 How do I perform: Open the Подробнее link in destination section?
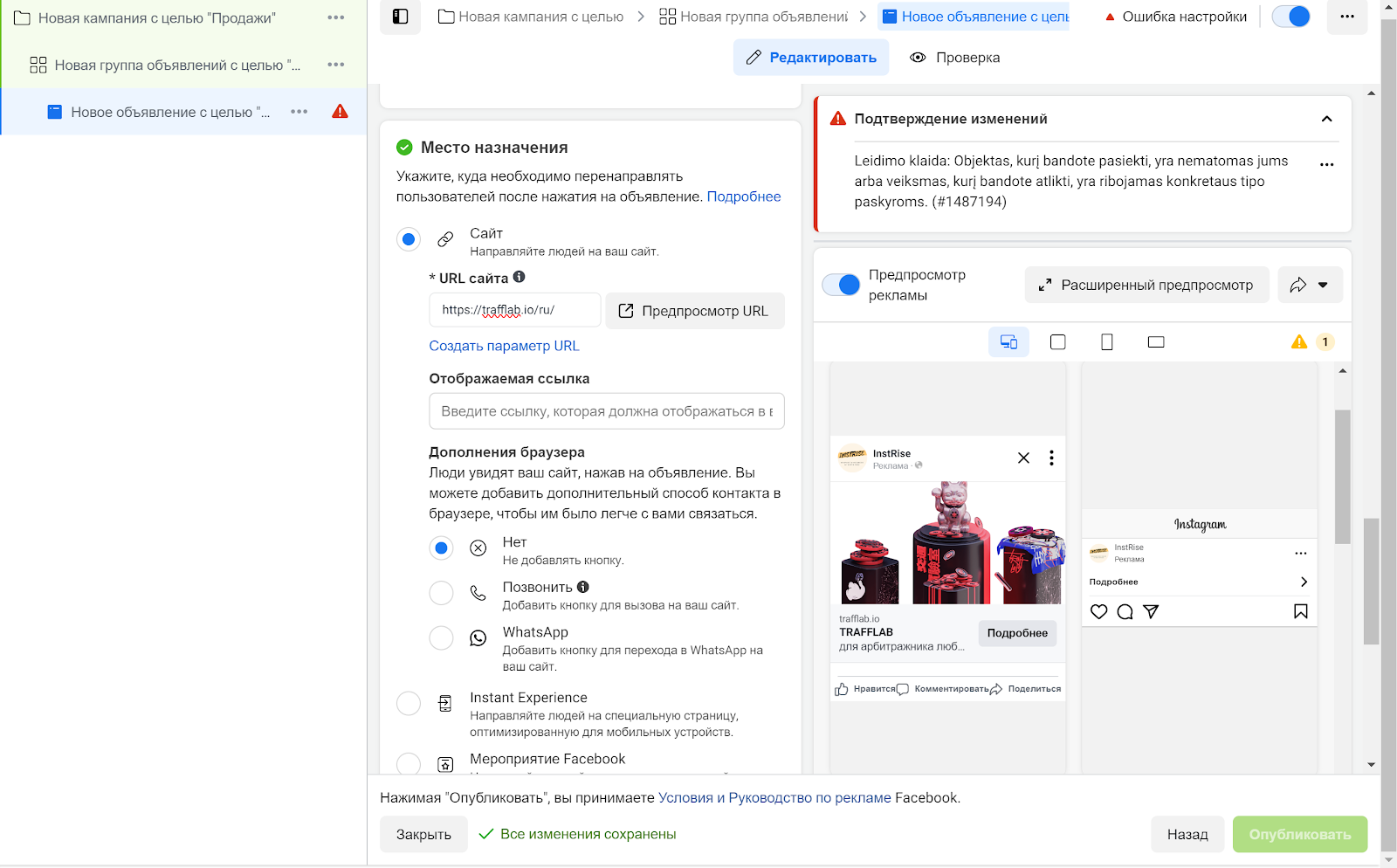coord(744,196)
